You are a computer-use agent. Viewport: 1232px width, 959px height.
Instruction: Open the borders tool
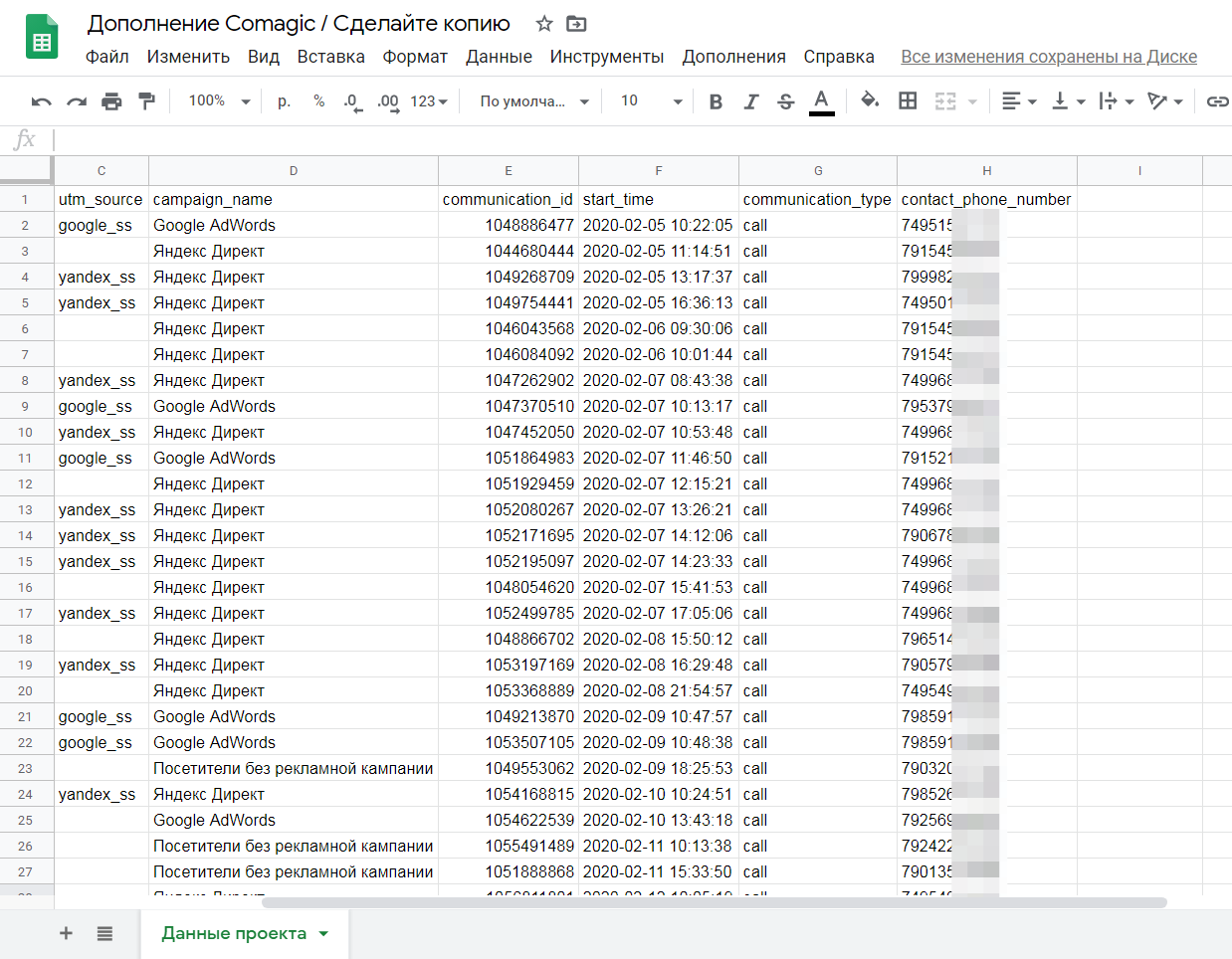(x=908, y=100)
